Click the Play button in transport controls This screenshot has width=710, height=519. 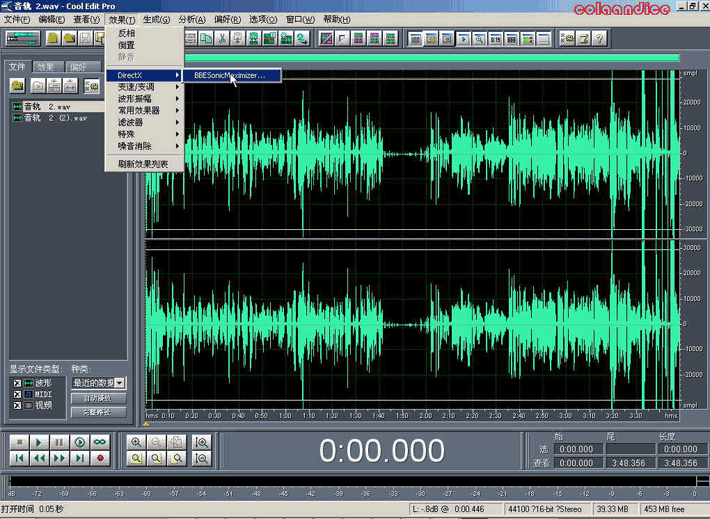(x=39, y=442)
